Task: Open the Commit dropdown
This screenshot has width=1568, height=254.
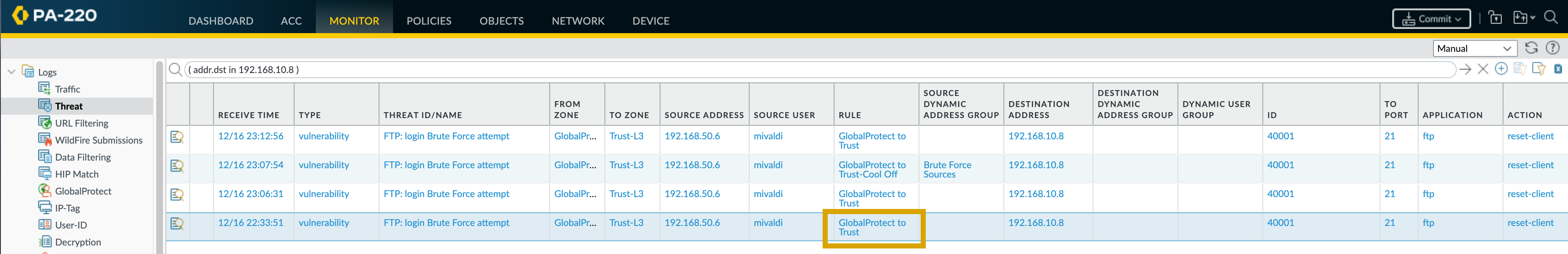Action: coord(1431,19)
